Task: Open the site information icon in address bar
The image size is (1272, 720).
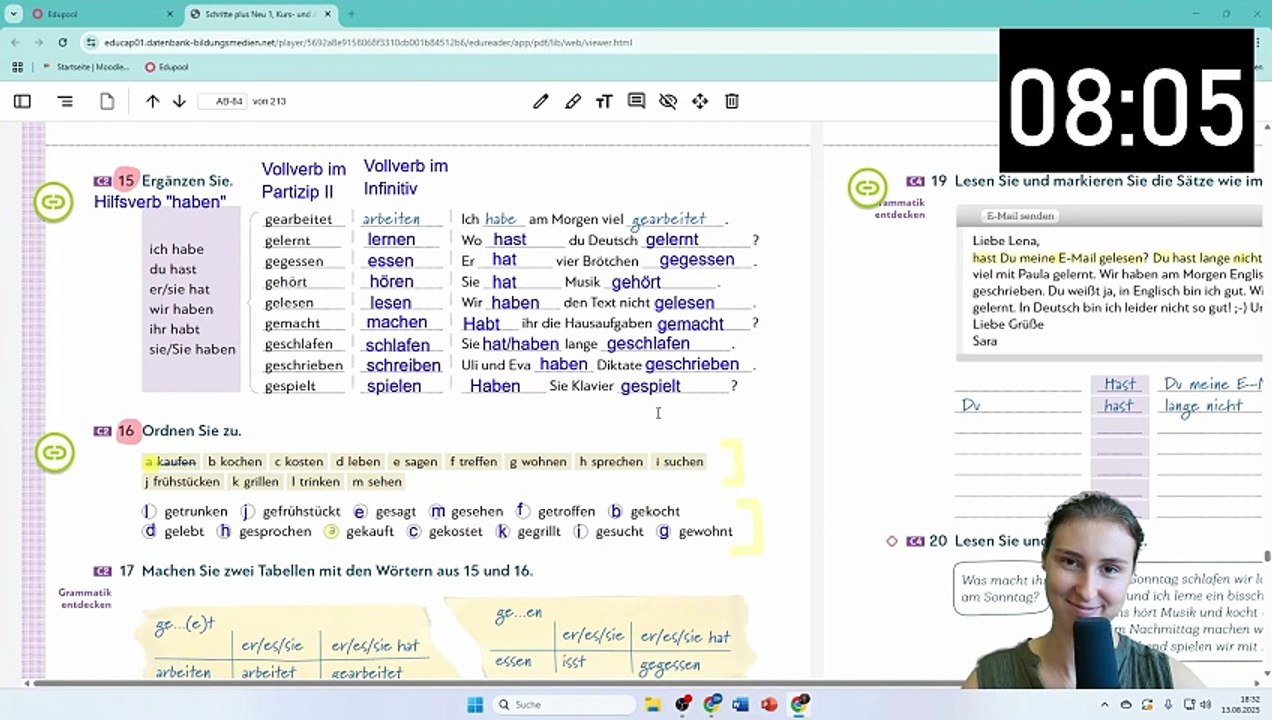Action: [91, 43]
